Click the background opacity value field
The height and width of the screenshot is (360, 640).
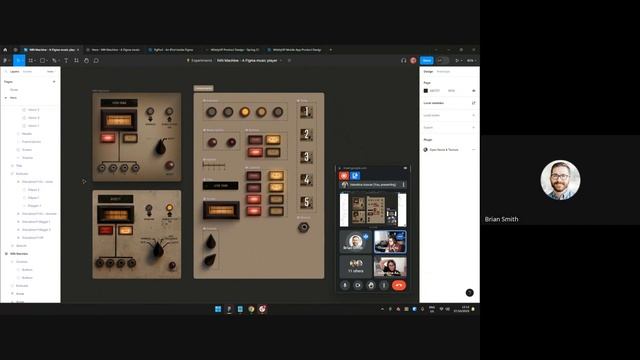click(x=451, y=91)
